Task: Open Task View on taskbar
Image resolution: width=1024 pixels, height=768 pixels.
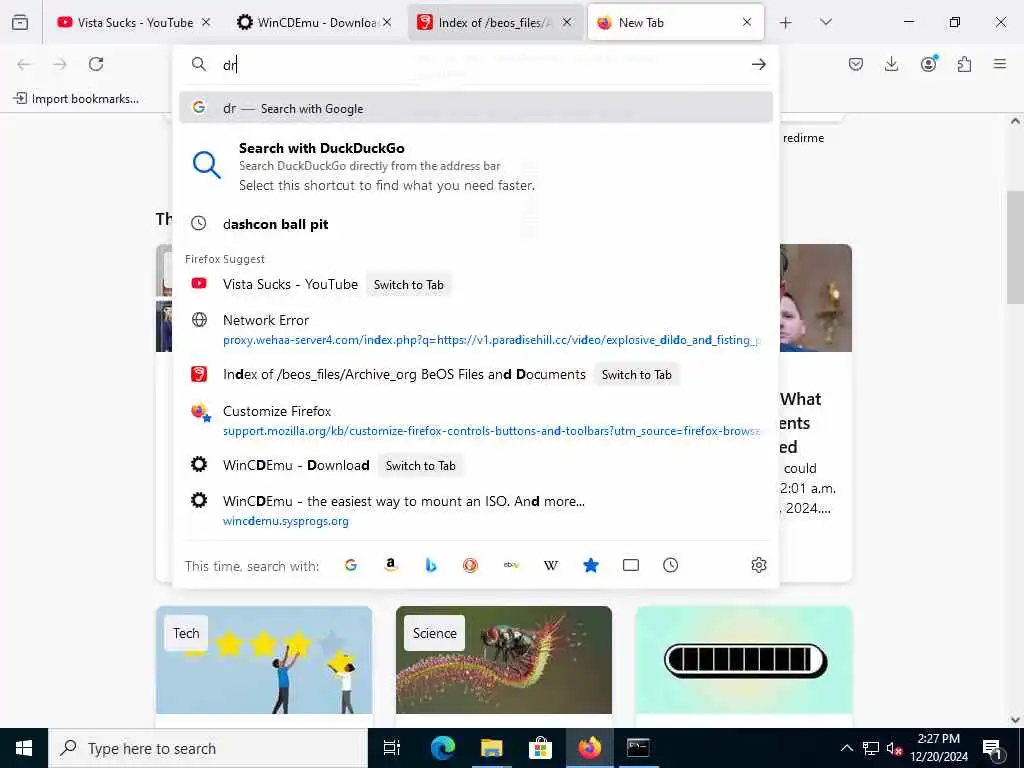Action: 392,748
